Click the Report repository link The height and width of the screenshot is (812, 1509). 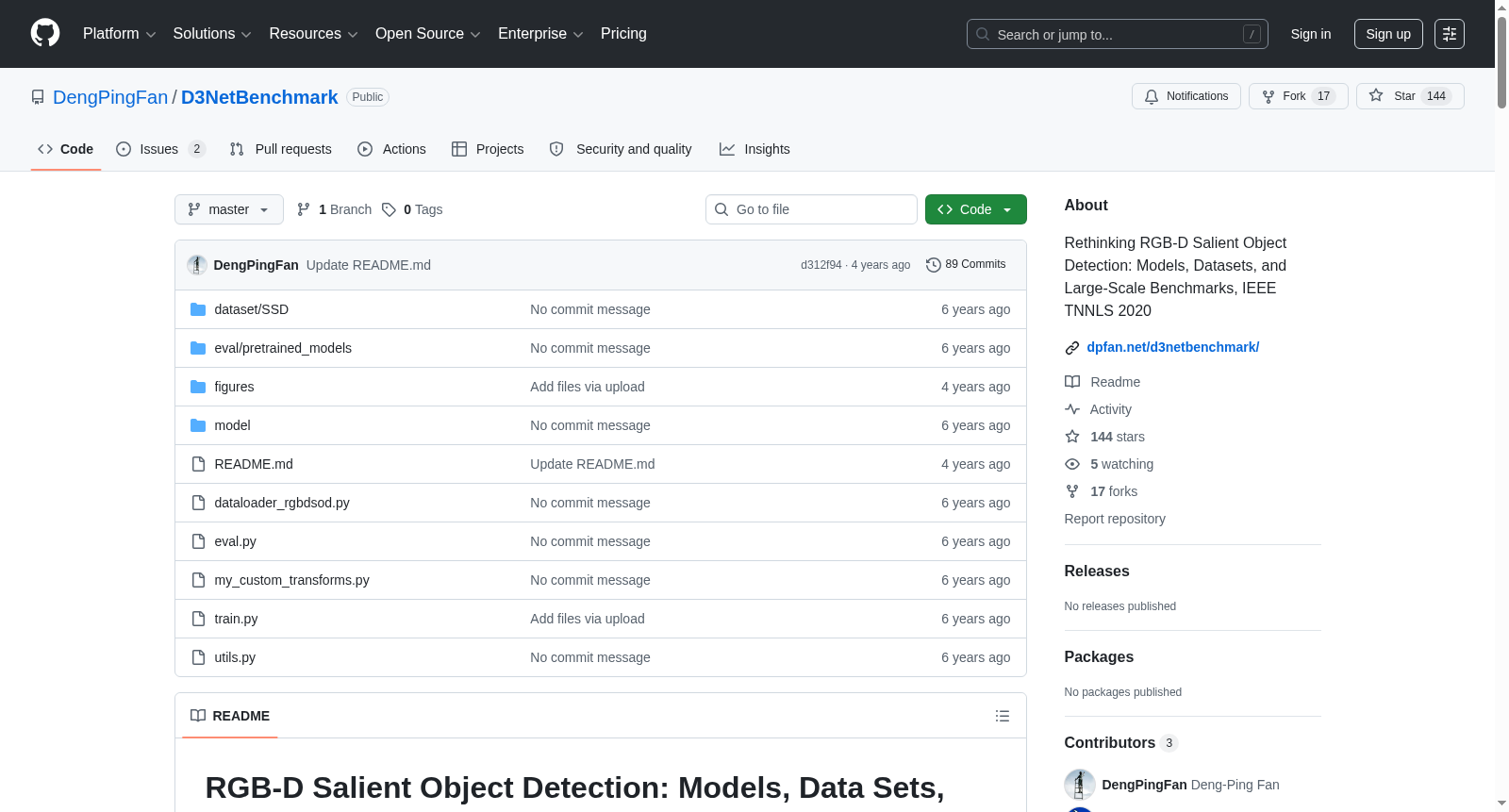click(x=1115, y=519)
